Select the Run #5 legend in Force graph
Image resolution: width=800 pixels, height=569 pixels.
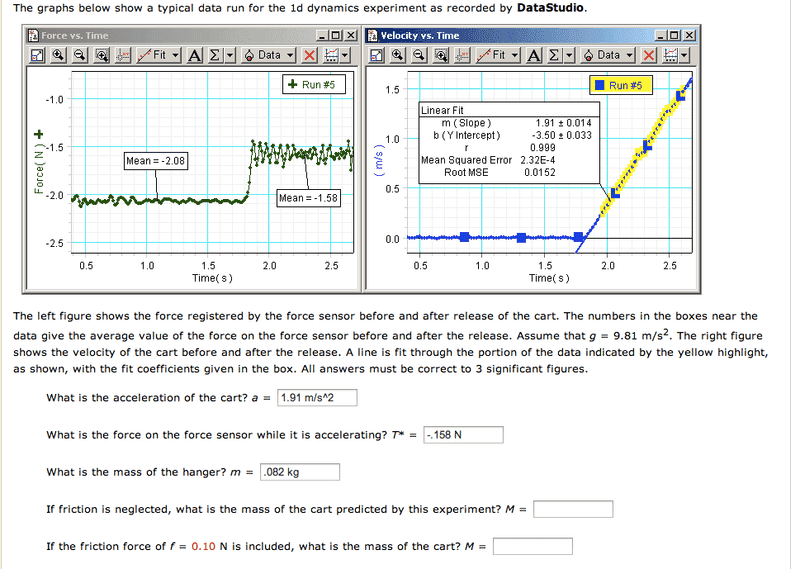316,85
